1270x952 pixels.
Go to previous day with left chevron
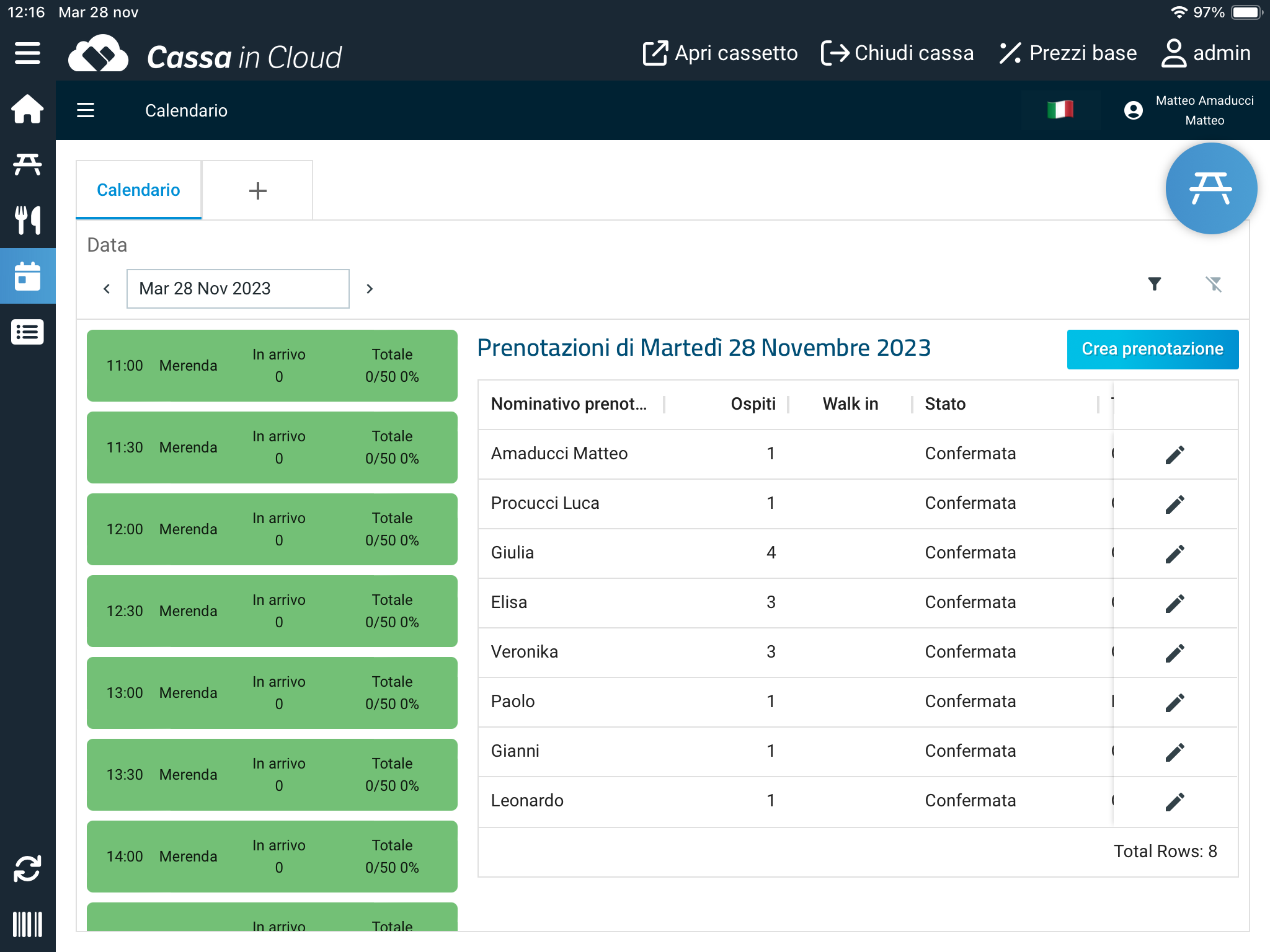107,289
